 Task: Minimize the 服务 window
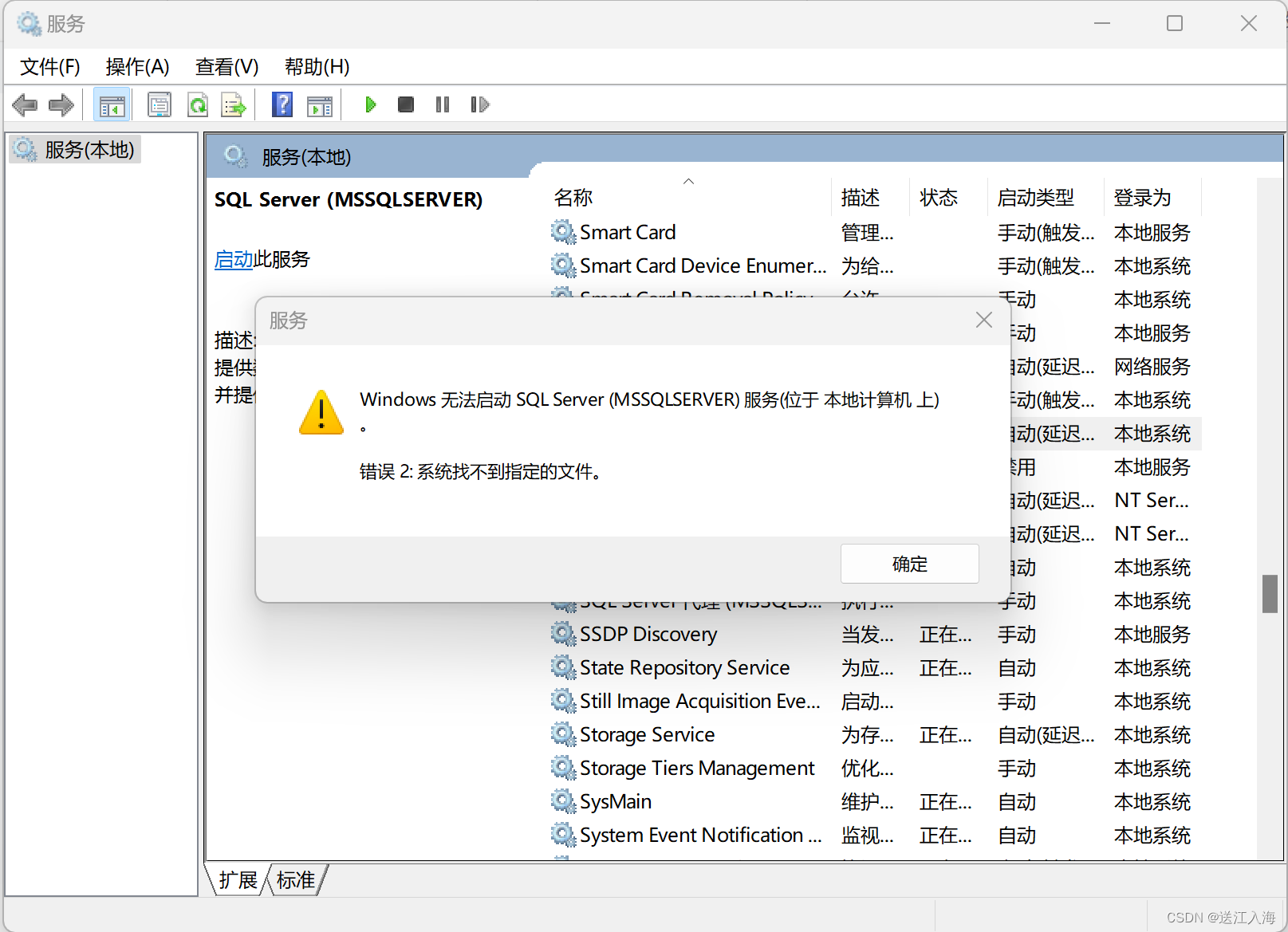(x=1102, y=24)
